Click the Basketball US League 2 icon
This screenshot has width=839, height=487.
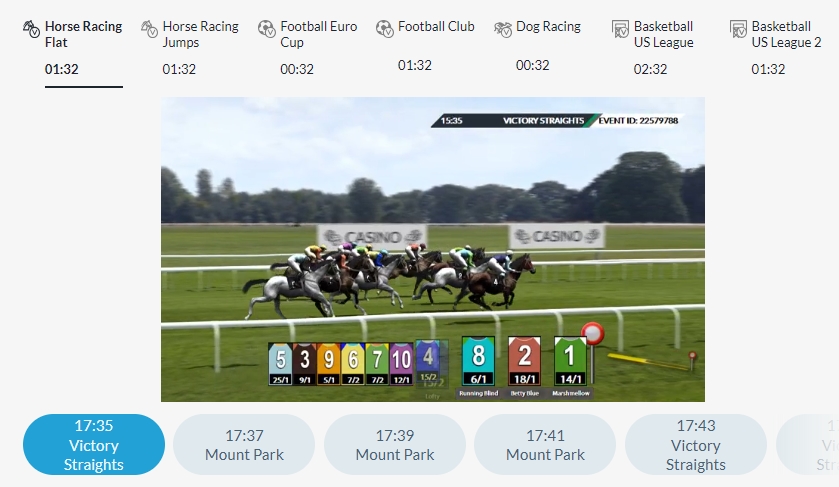(738, 29)
